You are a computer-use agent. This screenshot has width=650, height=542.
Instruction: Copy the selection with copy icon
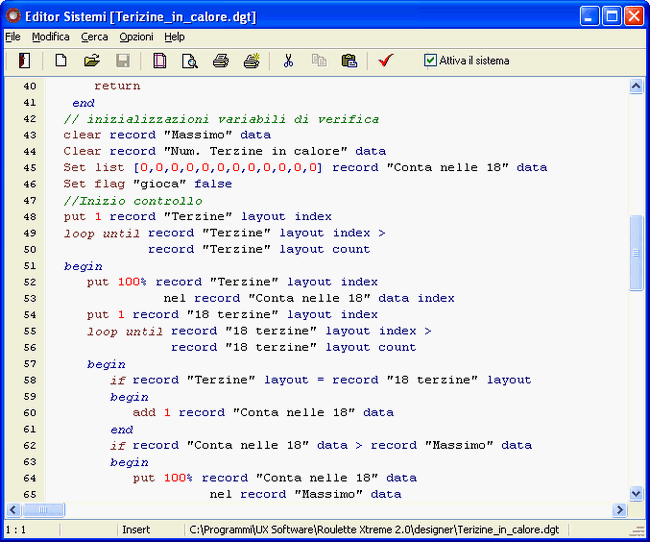click(319, 61)
